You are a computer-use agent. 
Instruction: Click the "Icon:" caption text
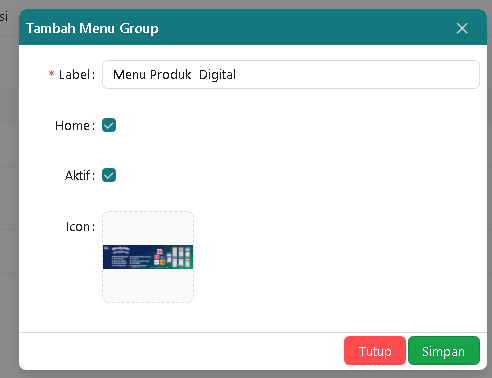[x=80, y=227]
